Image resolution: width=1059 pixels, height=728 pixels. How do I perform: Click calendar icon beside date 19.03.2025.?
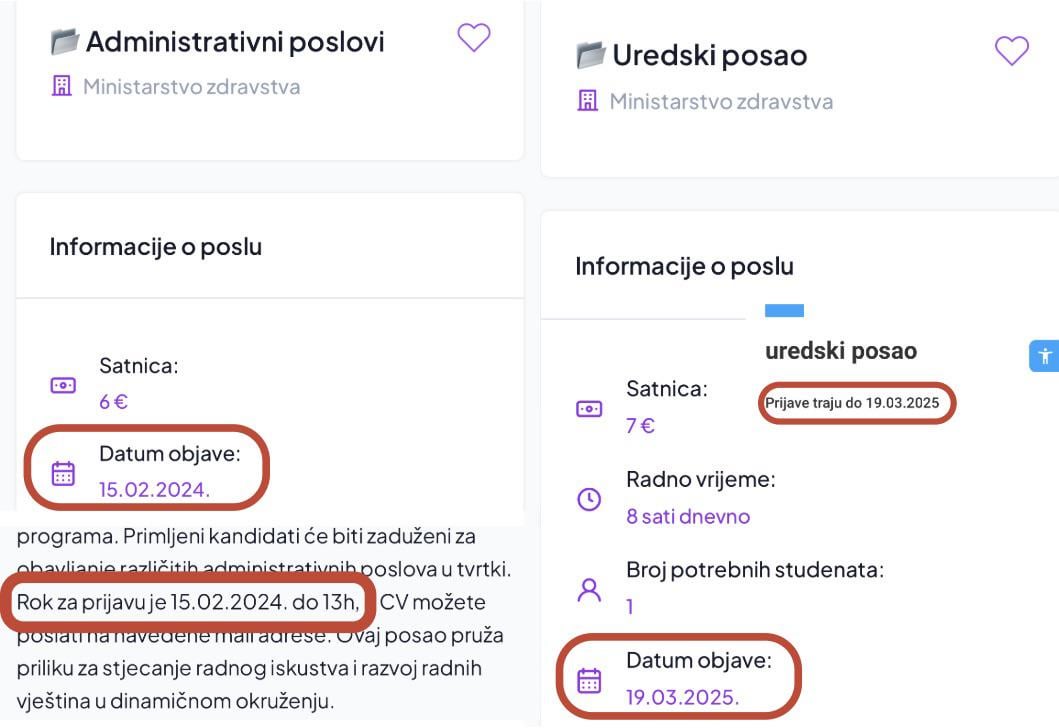click(589, 680)
